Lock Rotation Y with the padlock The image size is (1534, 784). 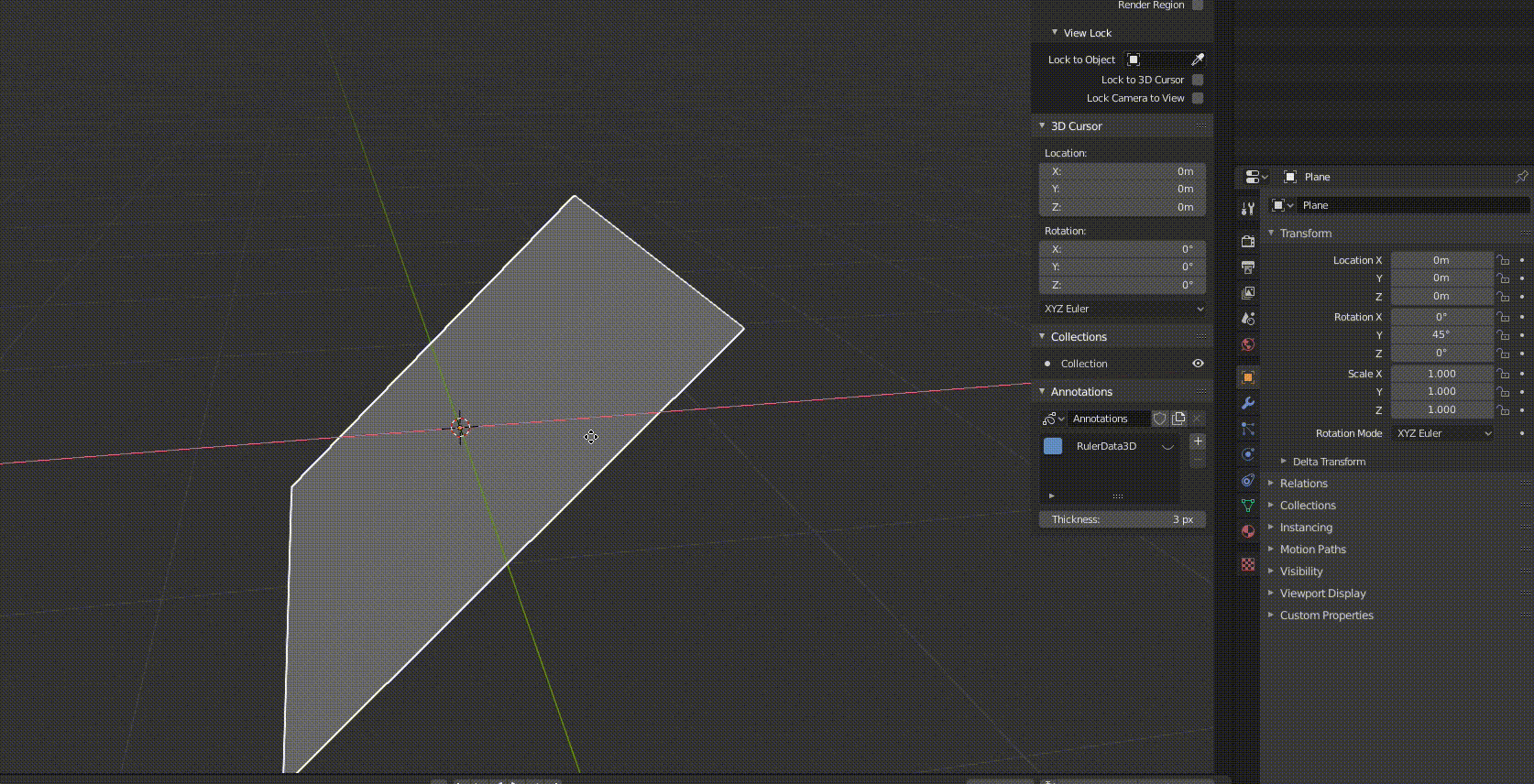pyautogui.click(x=1503, y=335)
